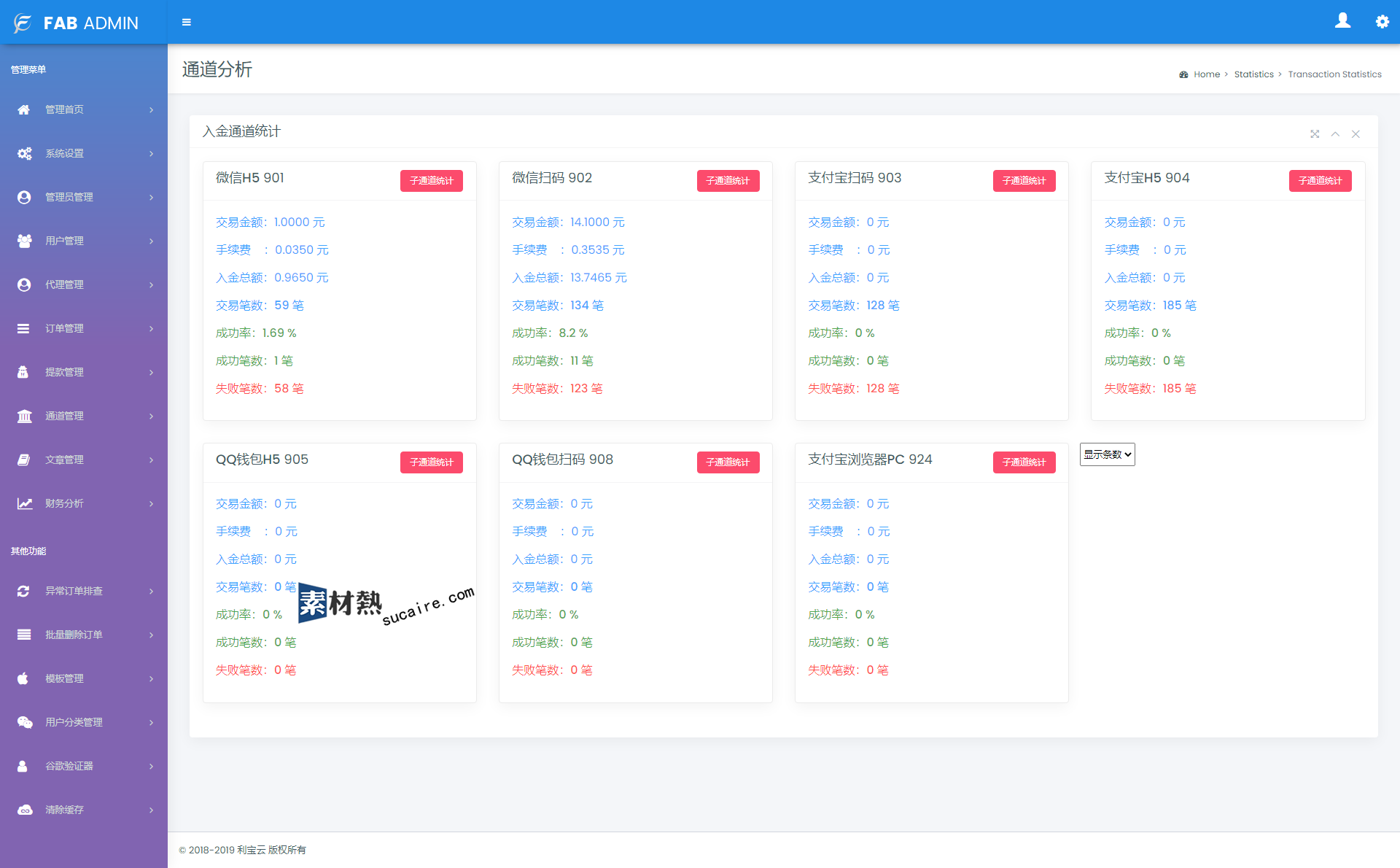The width and height of the screenshot is (1400, 868).
Task: Expand 系统设置 menu chevron
Action: click(x=152, y=153)
